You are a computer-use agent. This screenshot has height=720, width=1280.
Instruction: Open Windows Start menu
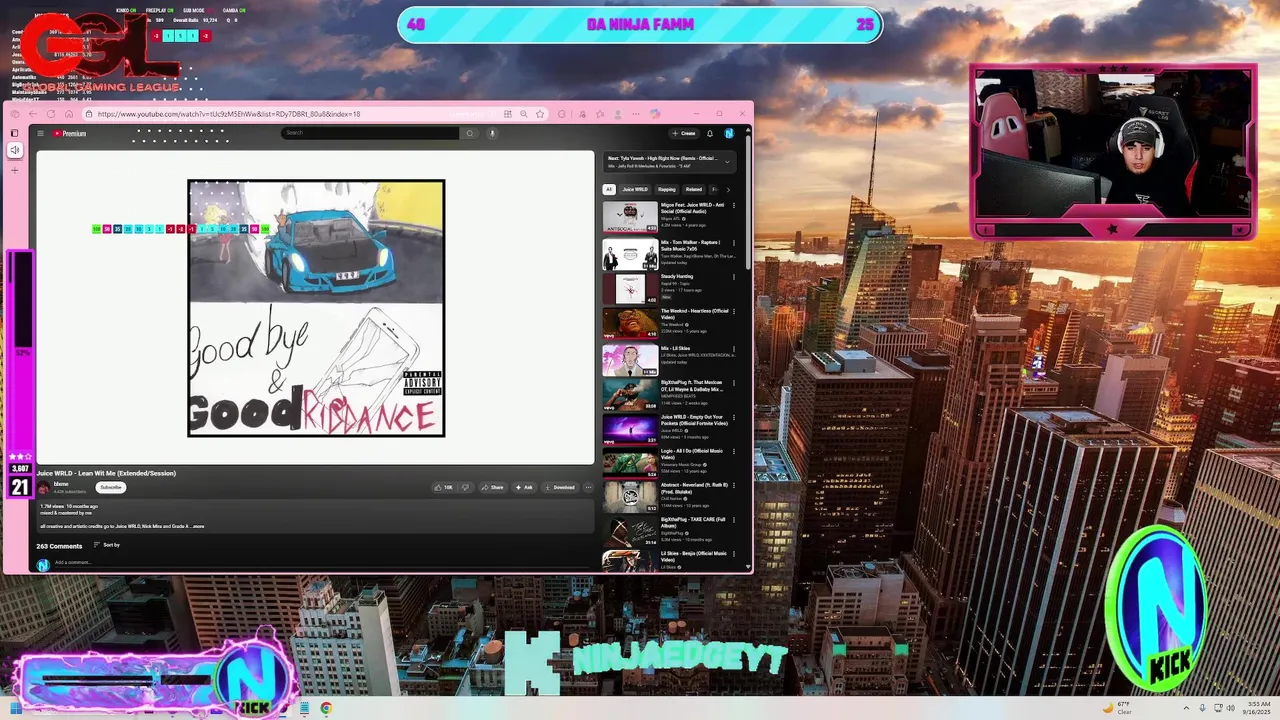pyautogui.click(x=14, y=708)
